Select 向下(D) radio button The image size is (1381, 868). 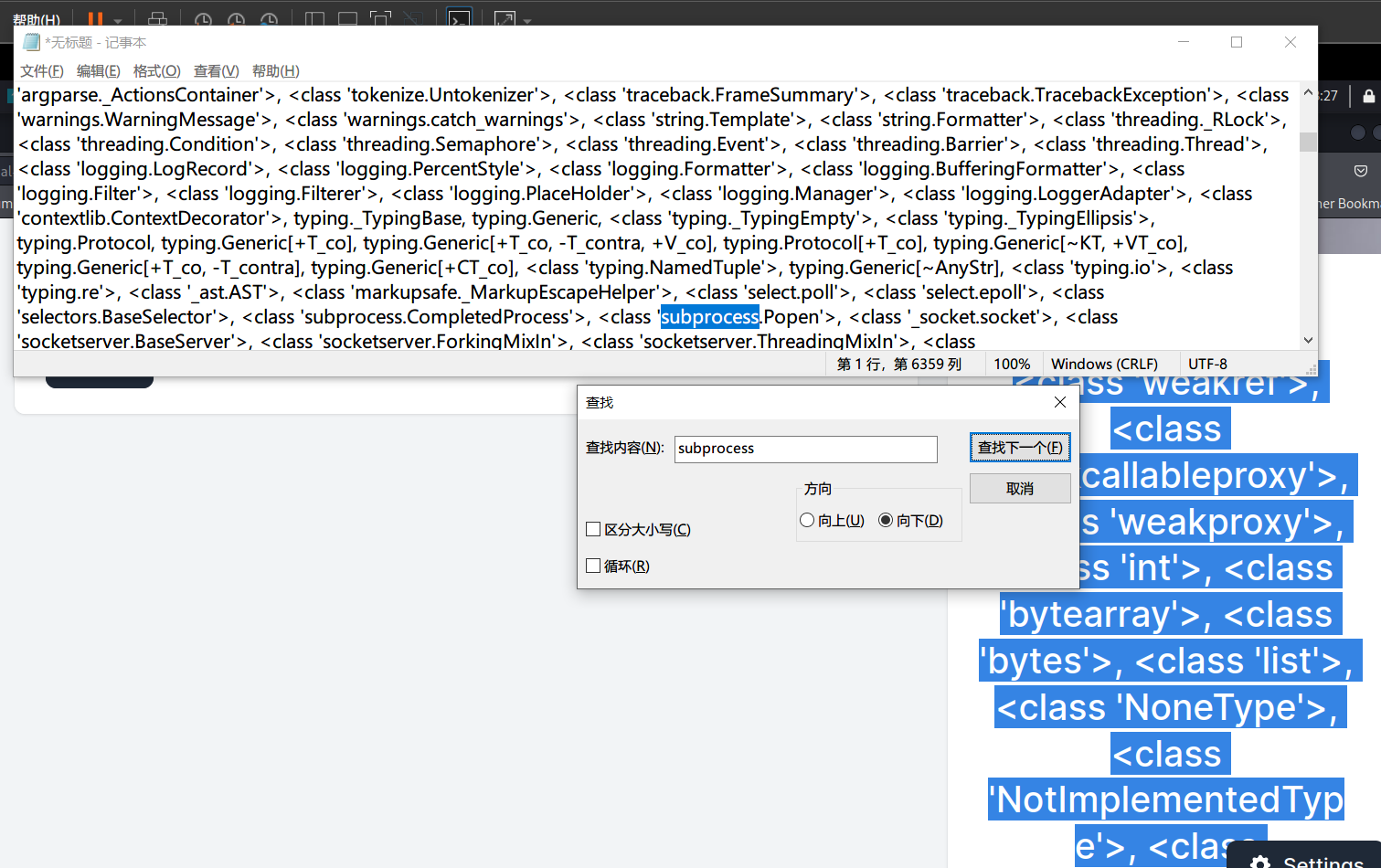886,520
